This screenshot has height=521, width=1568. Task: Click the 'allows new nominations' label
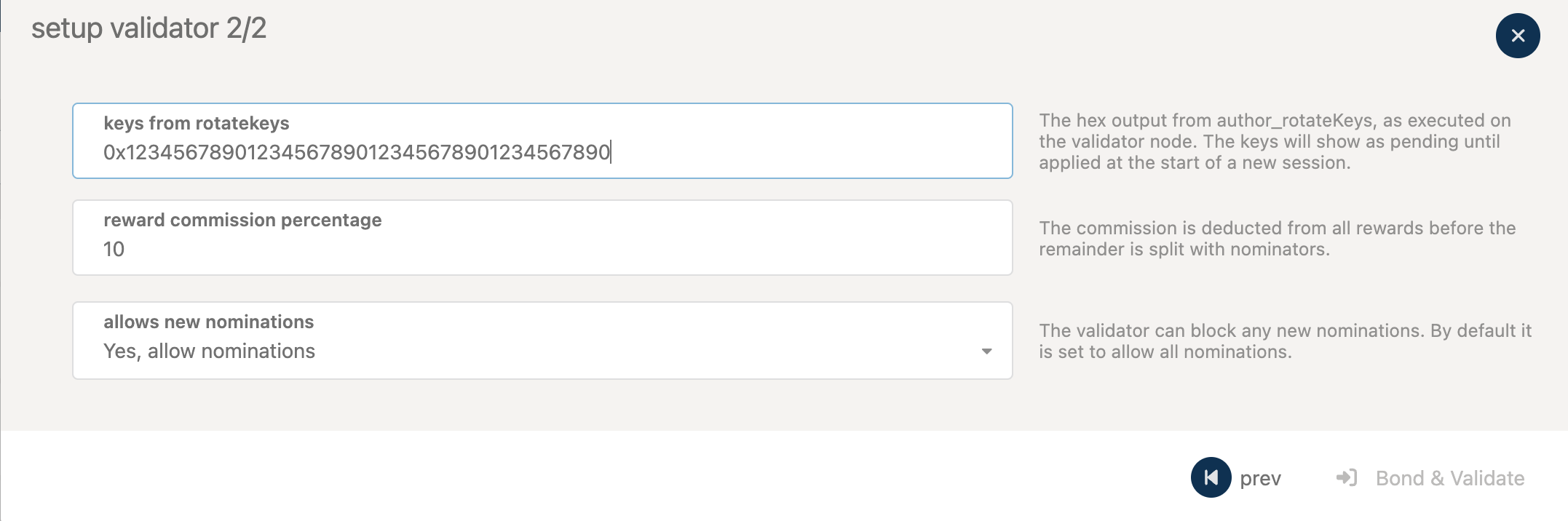[x=209, y=322]
